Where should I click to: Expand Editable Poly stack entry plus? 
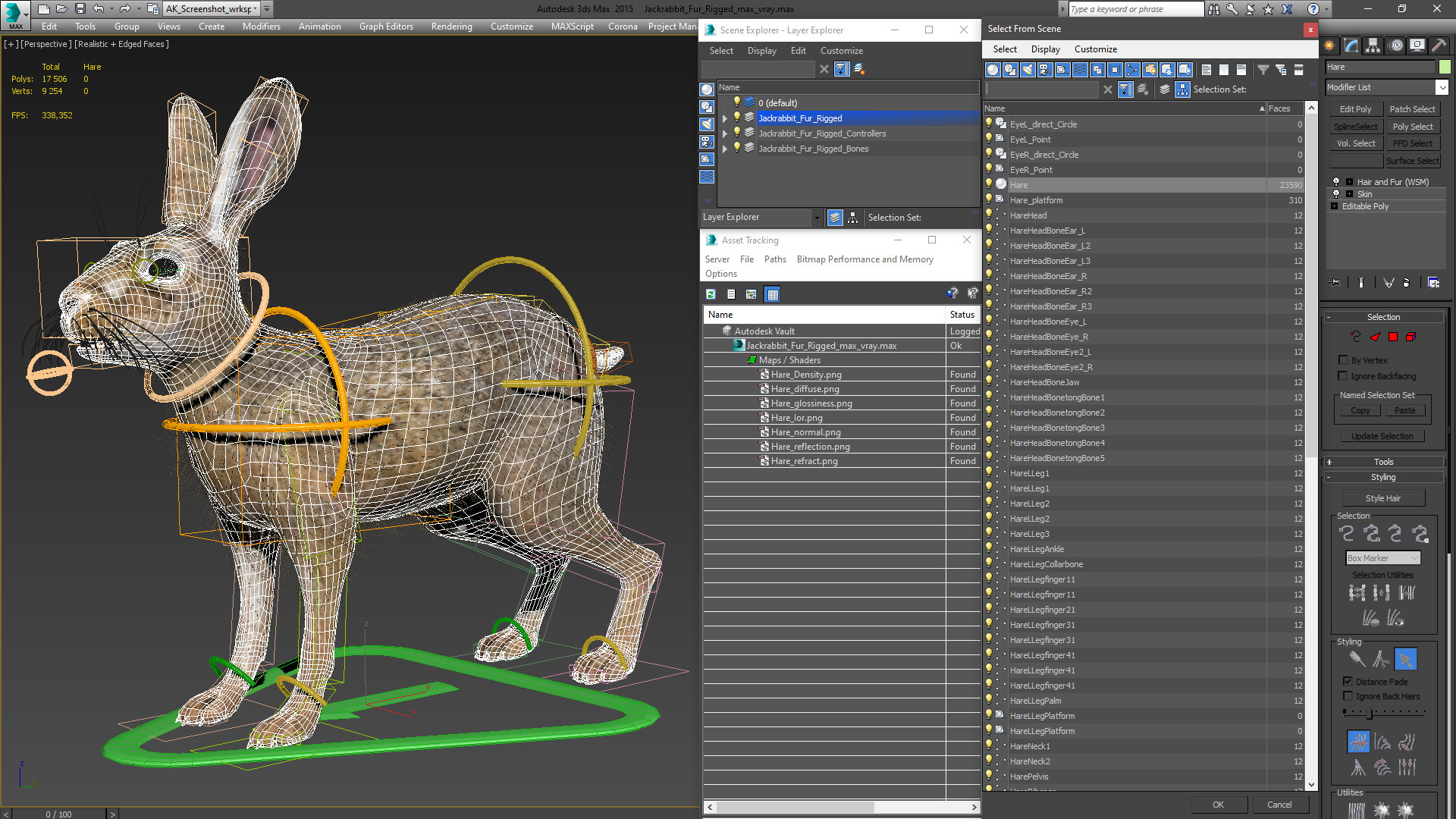click(1335, 206)
